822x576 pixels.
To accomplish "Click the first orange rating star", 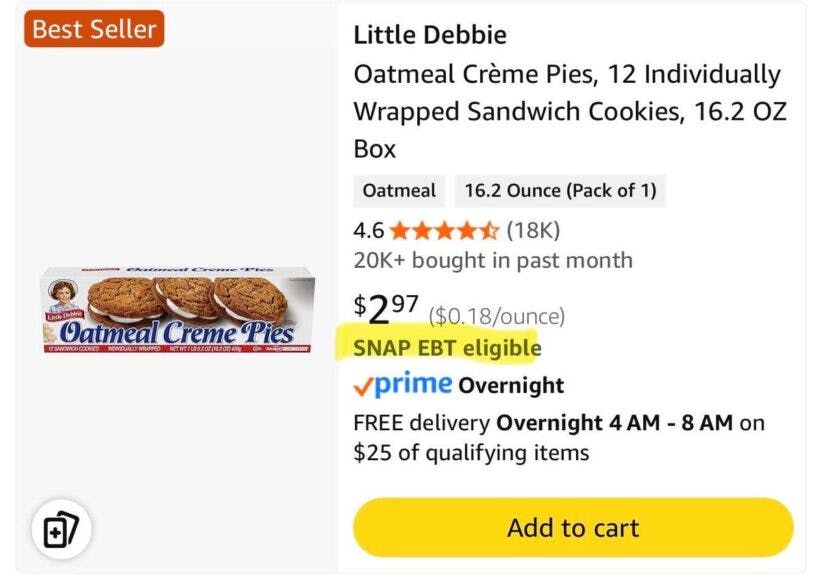I will [399, 229].
